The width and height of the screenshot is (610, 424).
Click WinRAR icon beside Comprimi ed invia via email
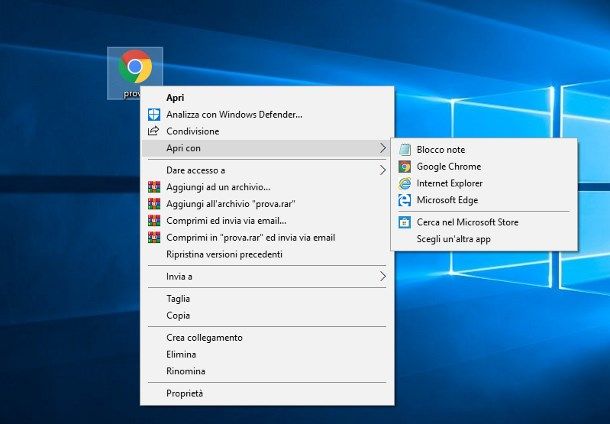pos(154,221)
